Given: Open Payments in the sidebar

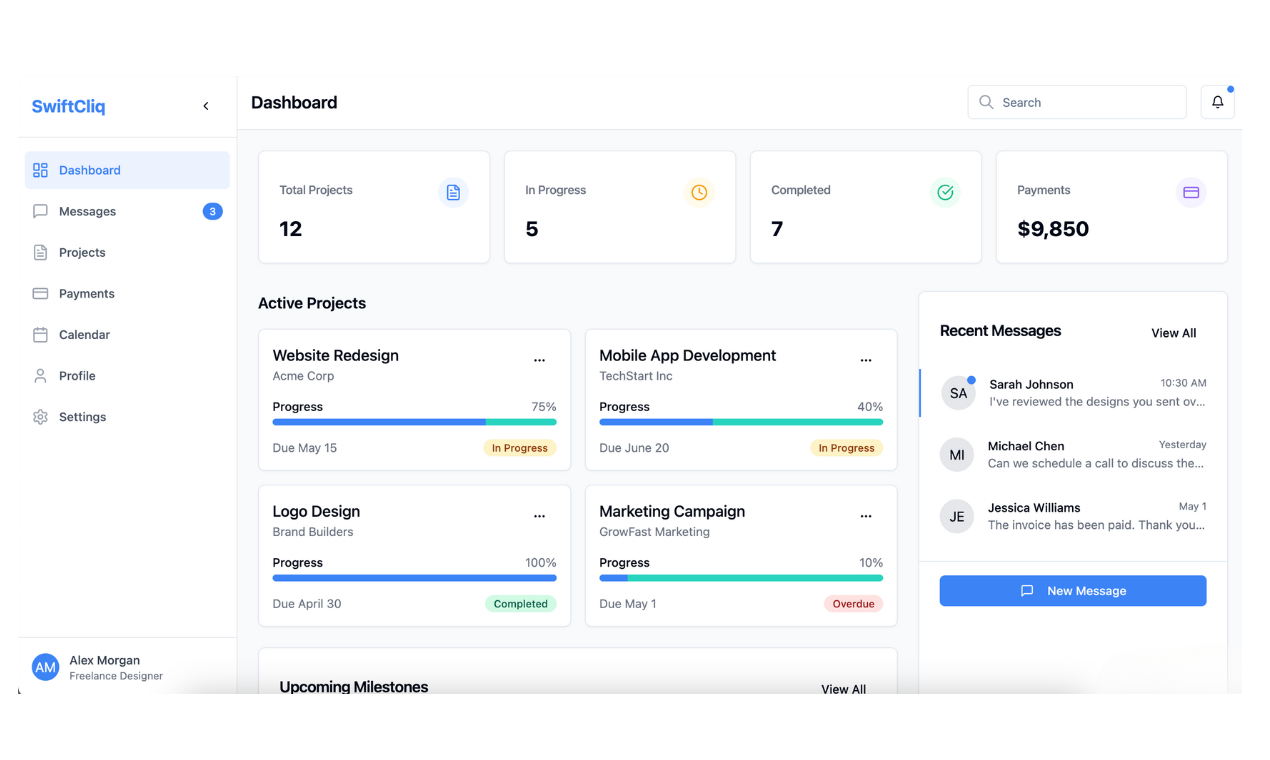Looking at the screenshot, I should click(x=127, y=293).
